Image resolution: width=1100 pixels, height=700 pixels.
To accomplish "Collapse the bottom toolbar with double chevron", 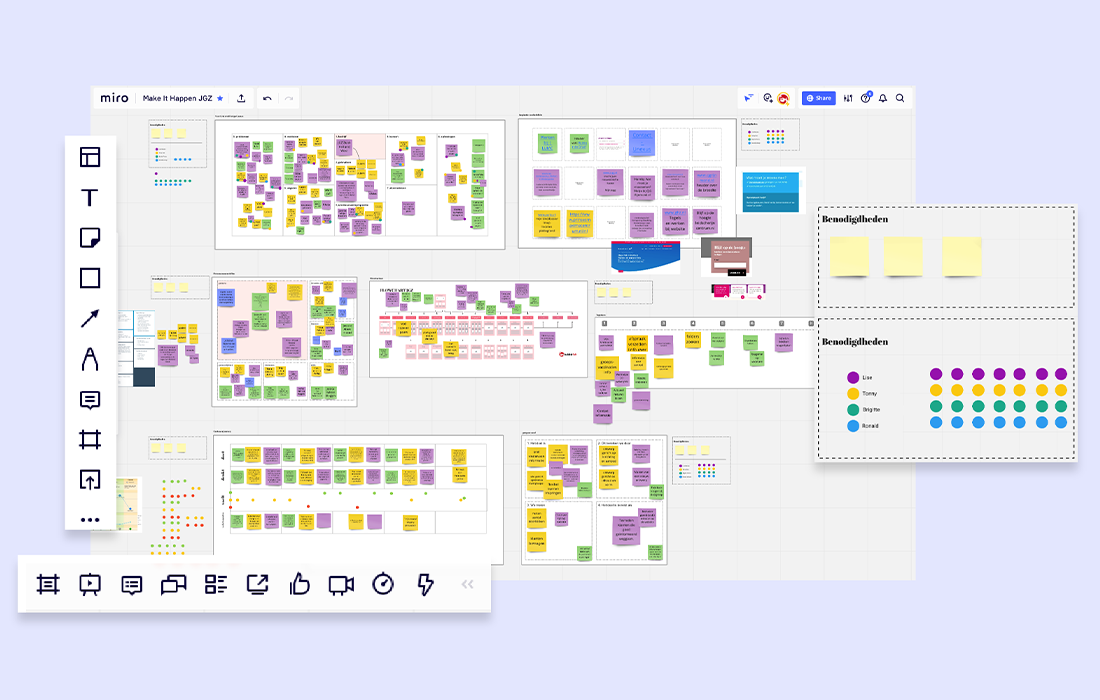I will click(467, 584).
